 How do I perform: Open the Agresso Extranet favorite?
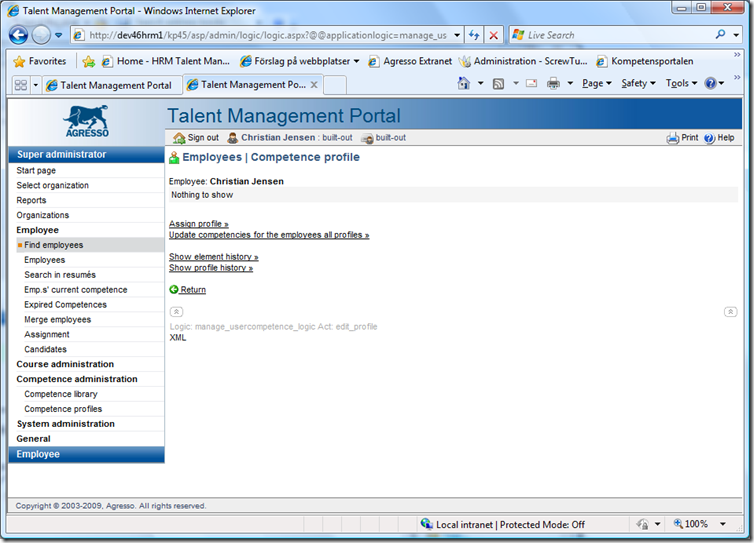[410, 61]
